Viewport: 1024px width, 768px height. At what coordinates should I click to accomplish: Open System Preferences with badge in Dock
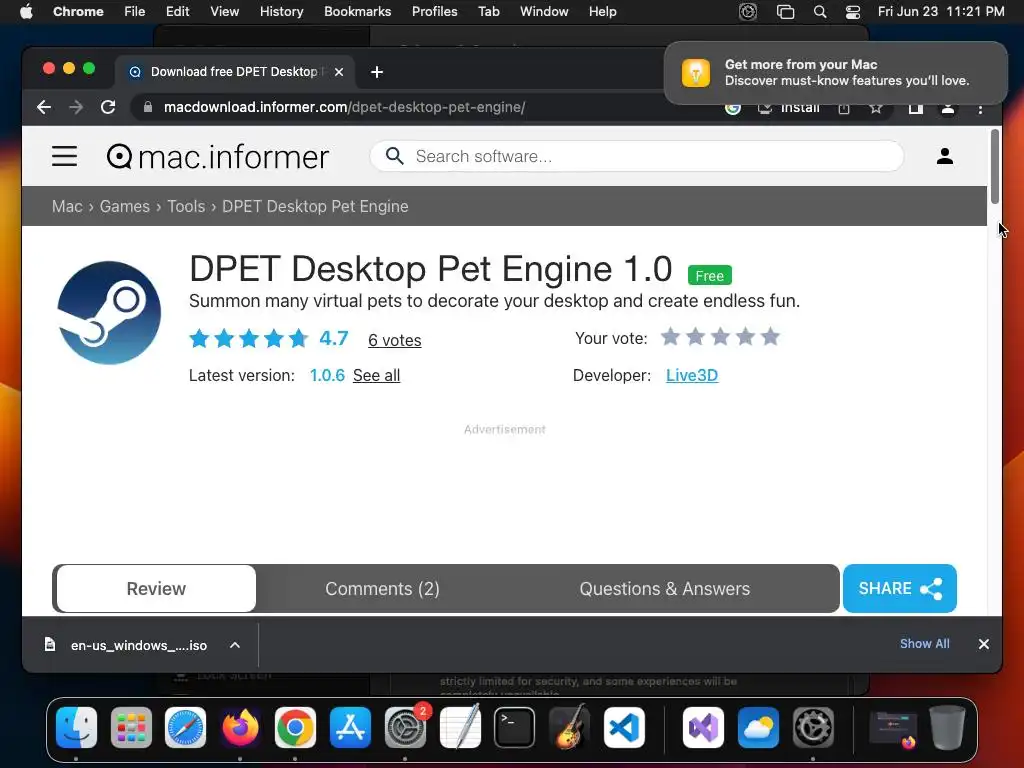click(405, 728)
